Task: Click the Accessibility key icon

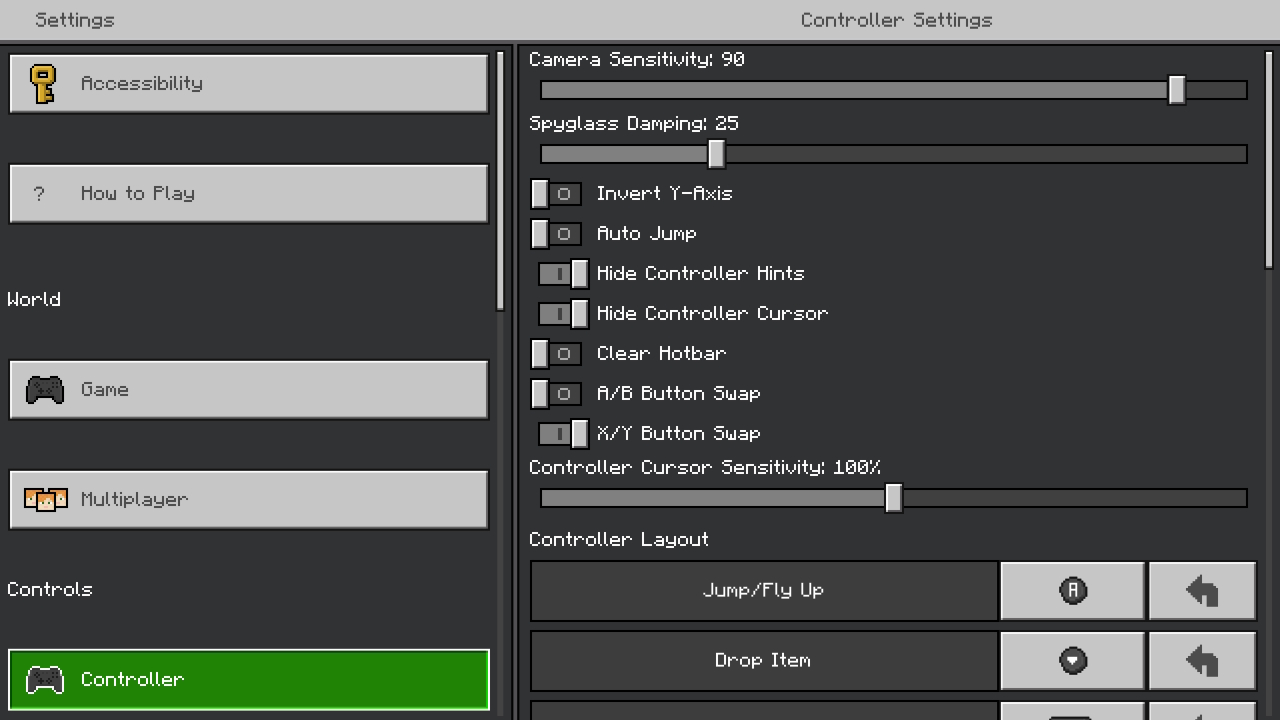Action: (x=42, y=84)
